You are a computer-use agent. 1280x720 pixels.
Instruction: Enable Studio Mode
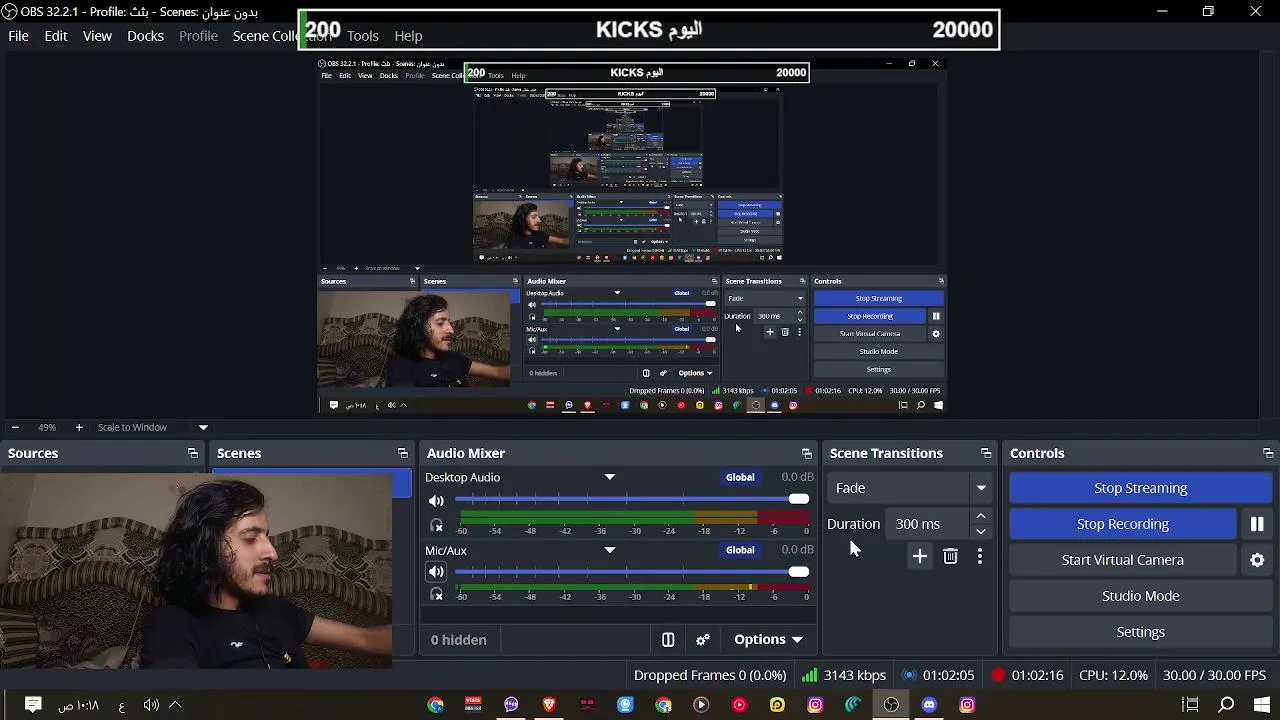click(x=1141, y=596)
